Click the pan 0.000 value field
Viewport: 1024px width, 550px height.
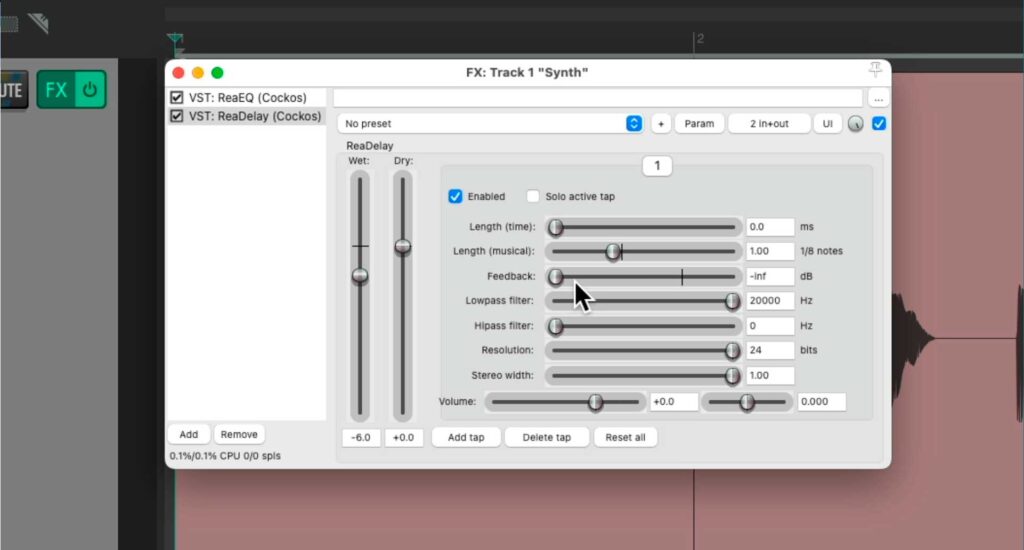(822, 402)
